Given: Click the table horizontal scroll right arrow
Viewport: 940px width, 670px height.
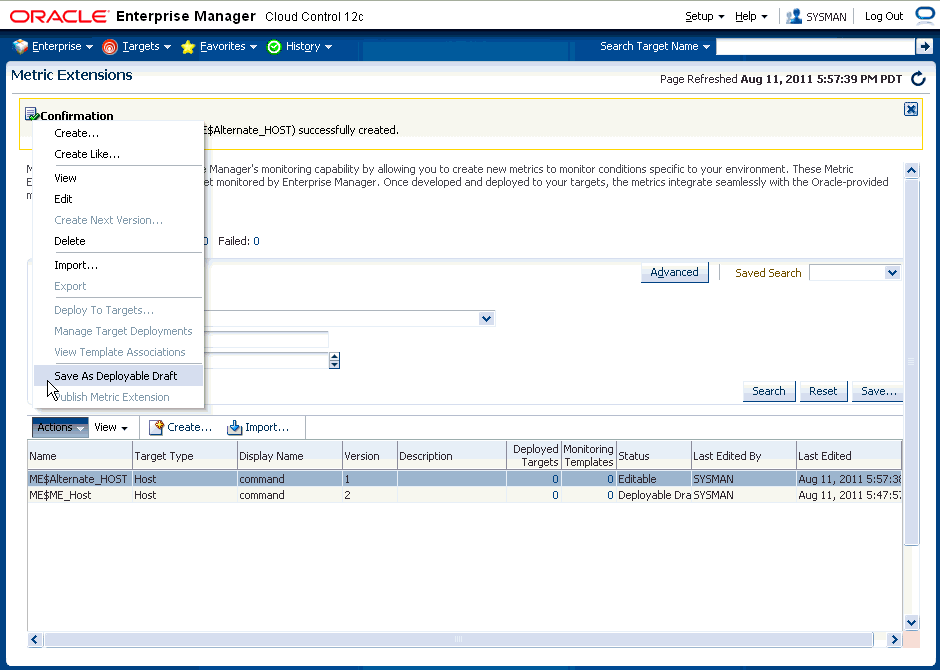Looking at the screenshot, I should 894,639.
